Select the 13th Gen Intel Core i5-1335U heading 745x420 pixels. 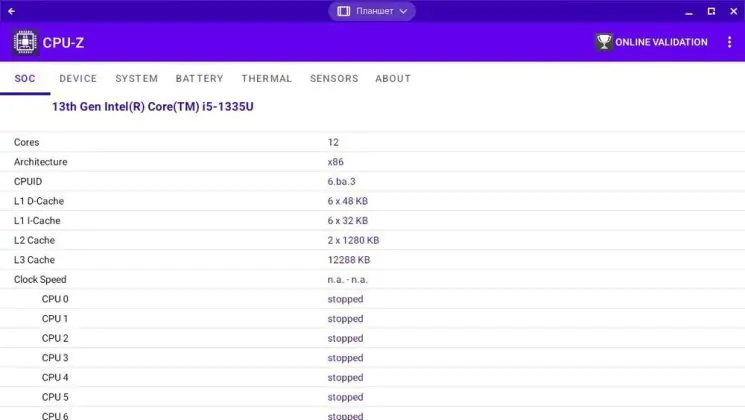click(153, 106)
